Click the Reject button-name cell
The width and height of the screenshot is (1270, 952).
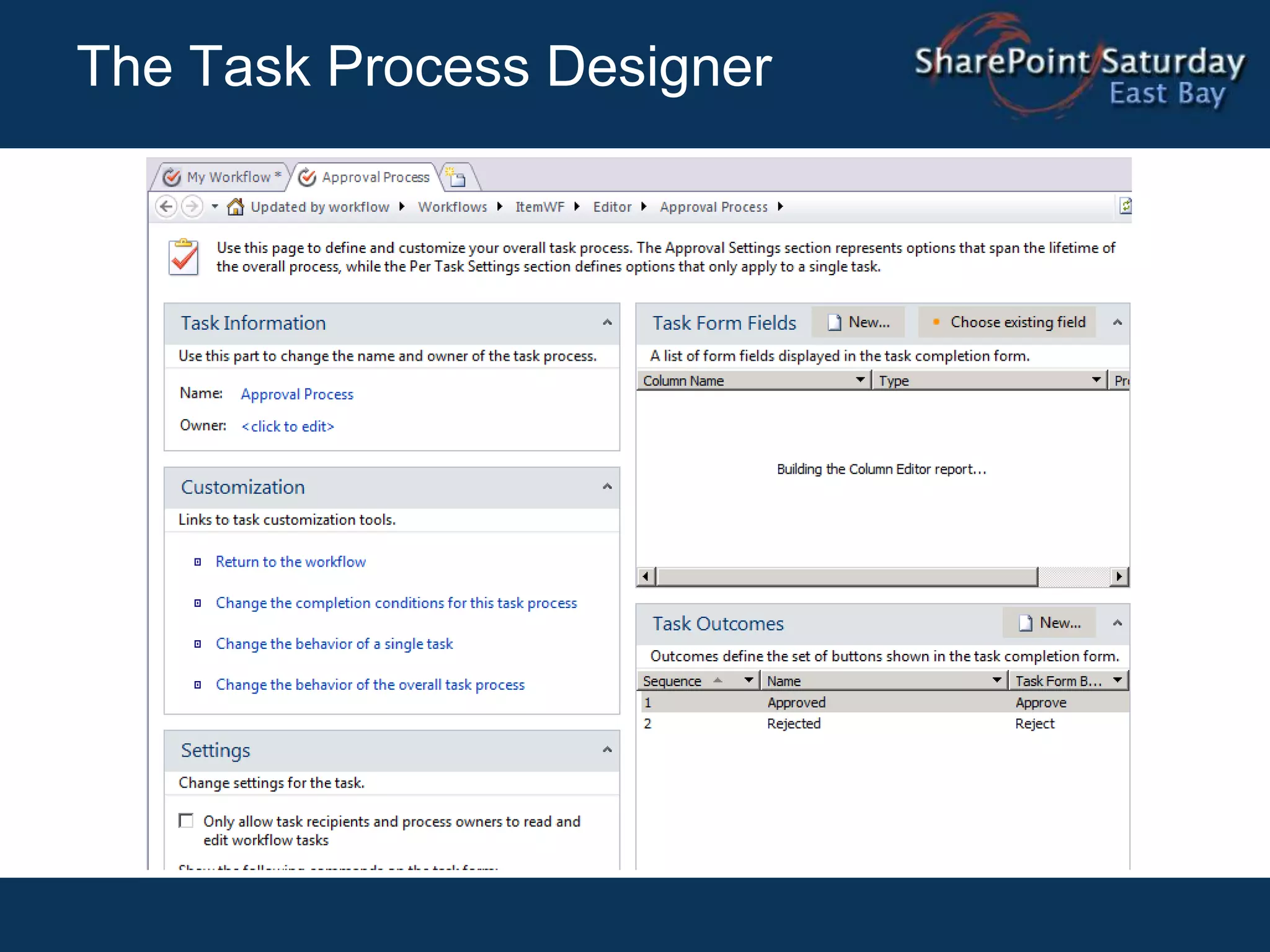click(x=1035, y=724)
